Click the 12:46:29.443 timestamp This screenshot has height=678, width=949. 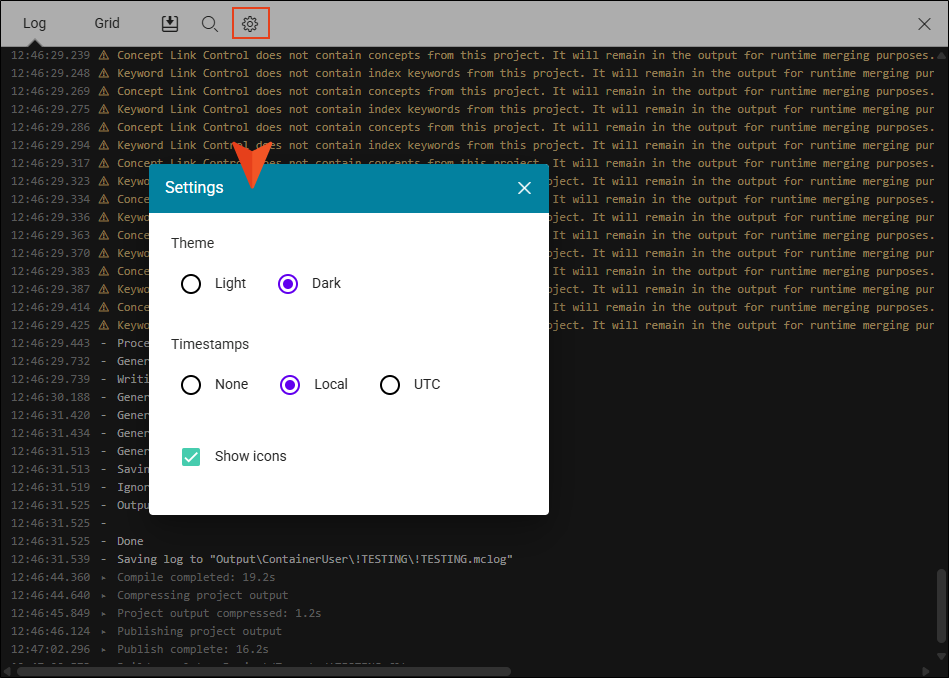click(50, 343)
